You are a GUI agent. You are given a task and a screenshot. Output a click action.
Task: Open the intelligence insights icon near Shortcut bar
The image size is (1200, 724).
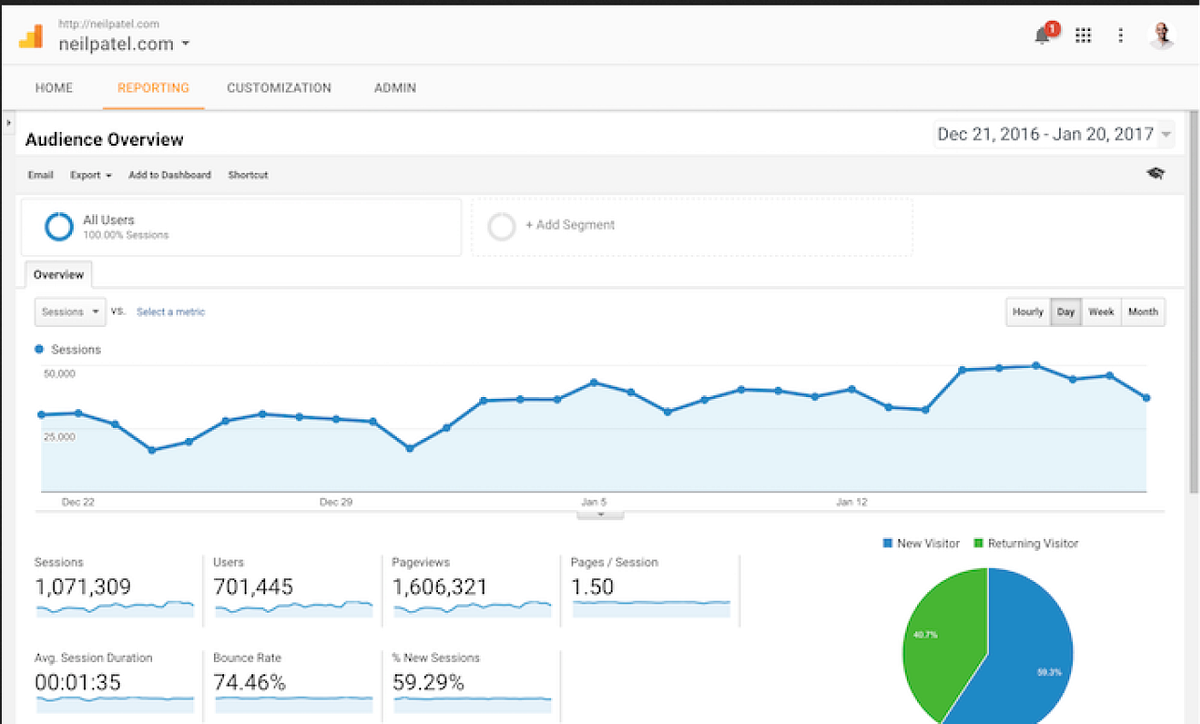(x=1155, y=172)
